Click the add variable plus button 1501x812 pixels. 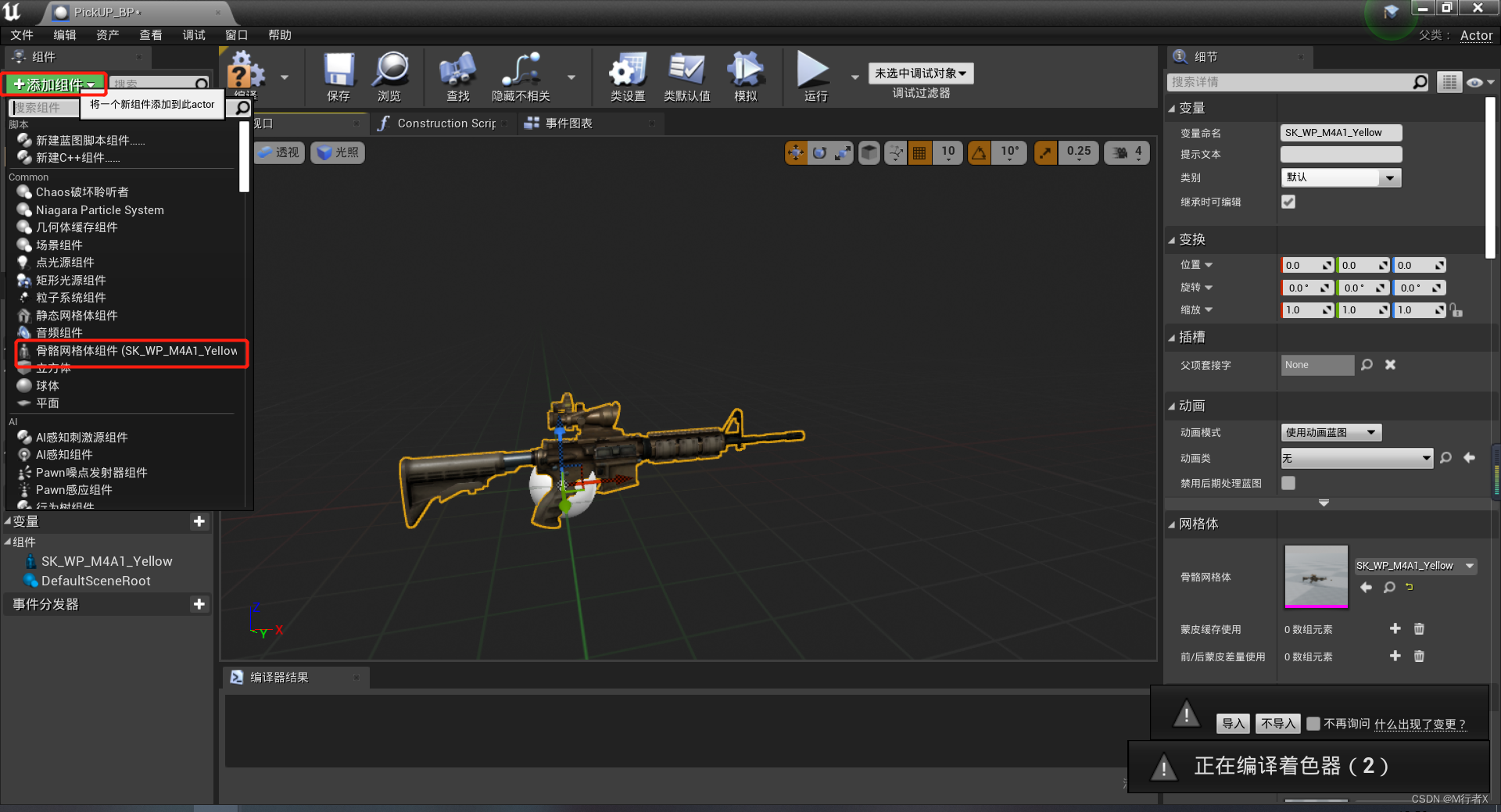point(199,521)
